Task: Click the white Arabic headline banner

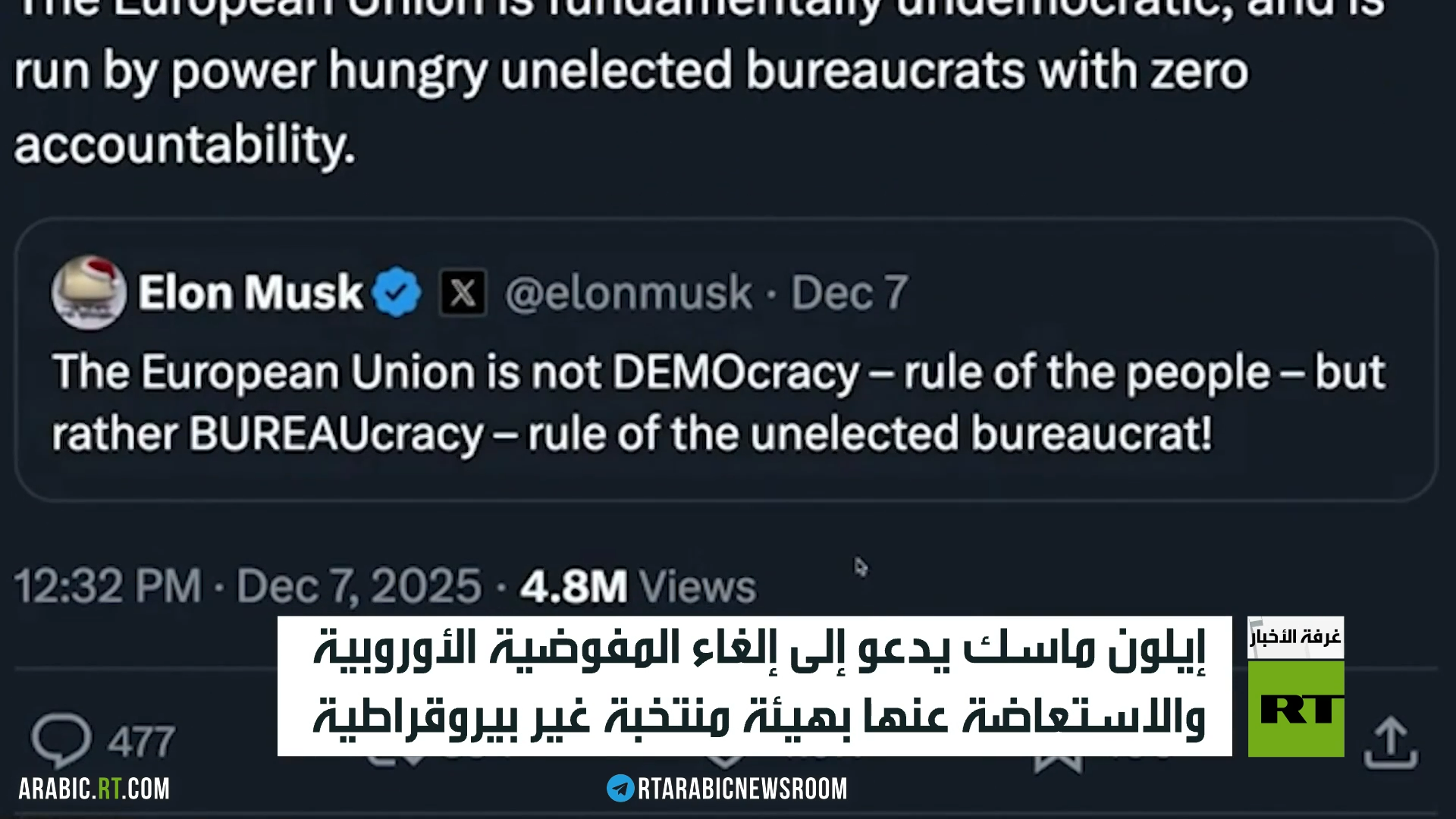Action: [755, 686]
